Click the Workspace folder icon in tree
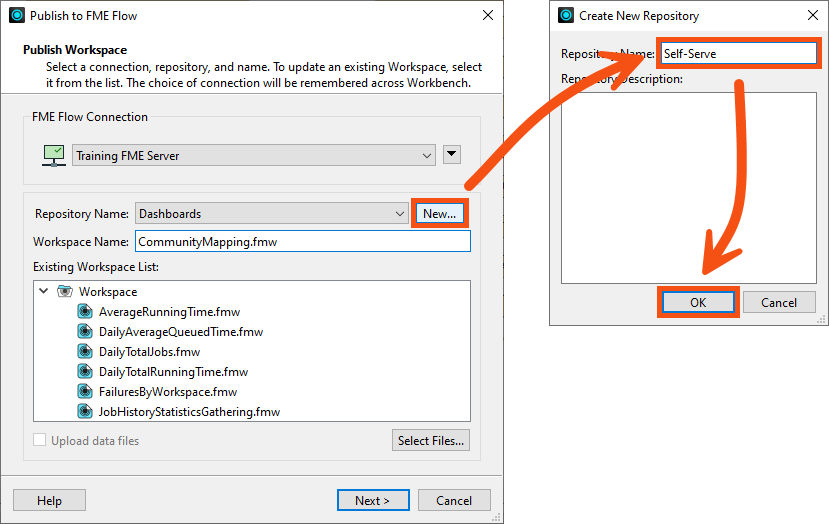Viewport: 829px width, 524px height. point(65,291)
